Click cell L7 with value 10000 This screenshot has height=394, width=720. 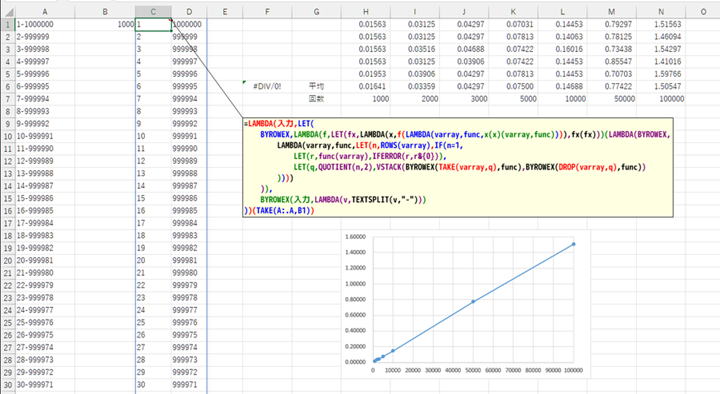(562, 99)
